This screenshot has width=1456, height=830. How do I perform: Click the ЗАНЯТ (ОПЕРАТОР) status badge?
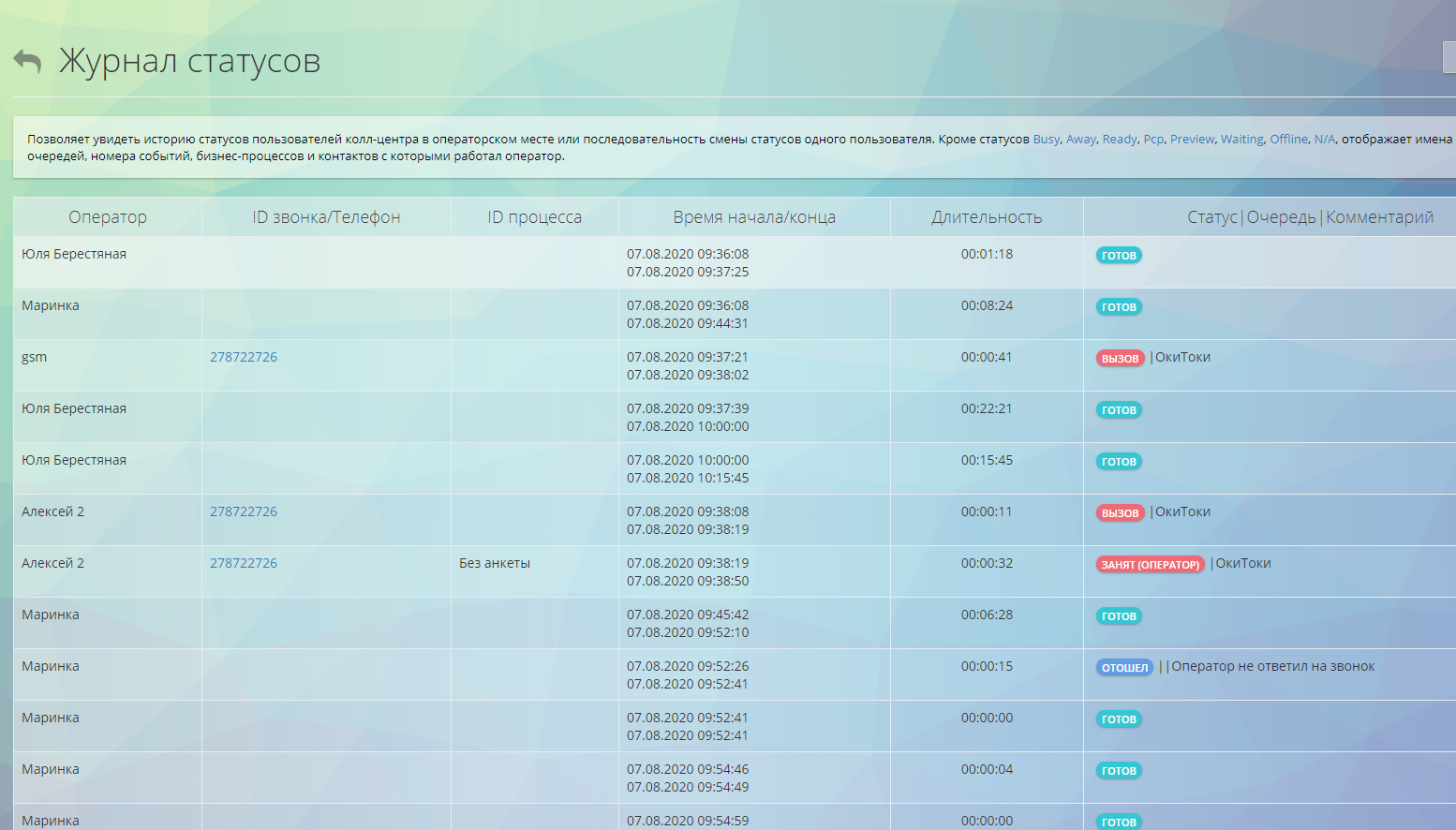[1151, 564]
